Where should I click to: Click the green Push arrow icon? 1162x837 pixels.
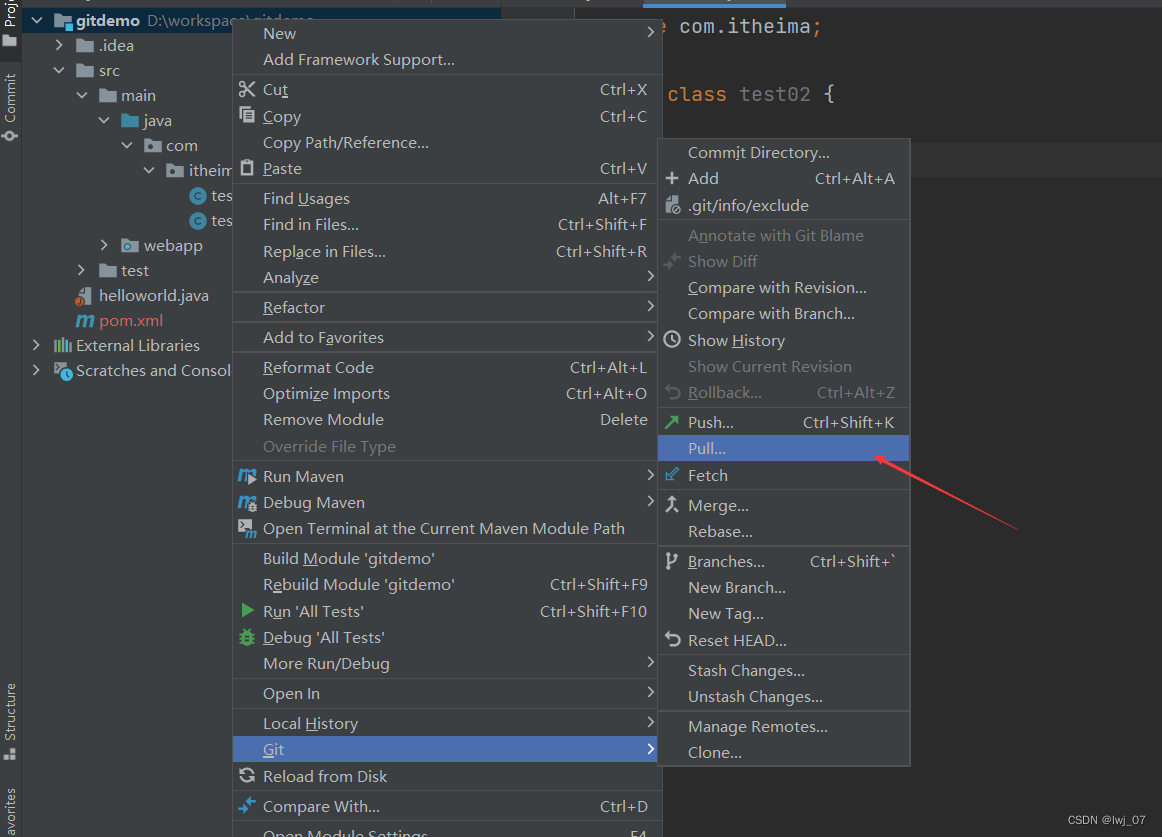click(671, 422)
